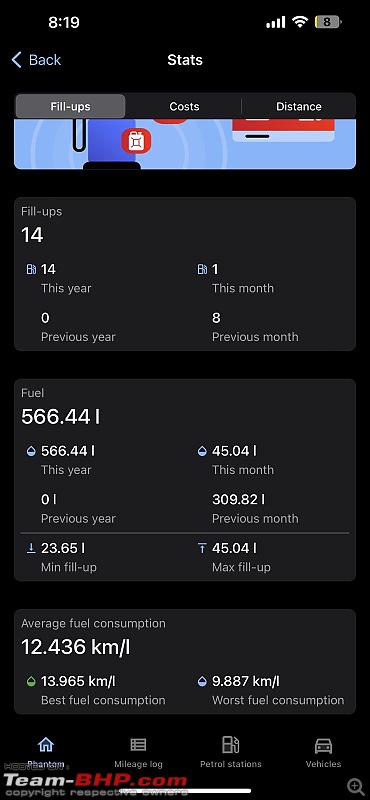Tap the Min fill-up down-arrow icon
The width and height of the screenshot is (370, 800).
tap(31, 548)
